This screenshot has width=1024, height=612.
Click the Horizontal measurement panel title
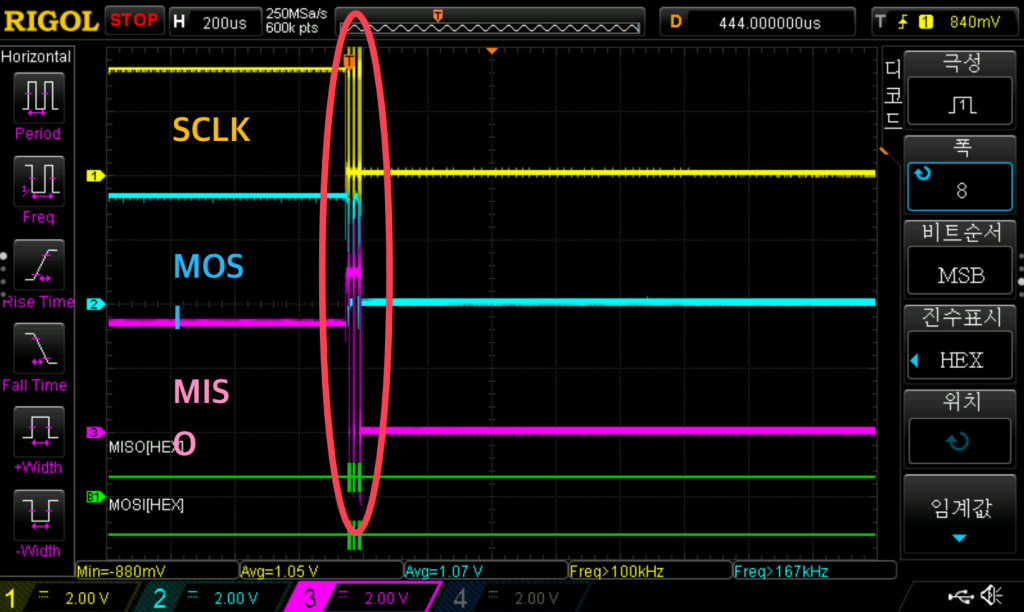(36, 57)
